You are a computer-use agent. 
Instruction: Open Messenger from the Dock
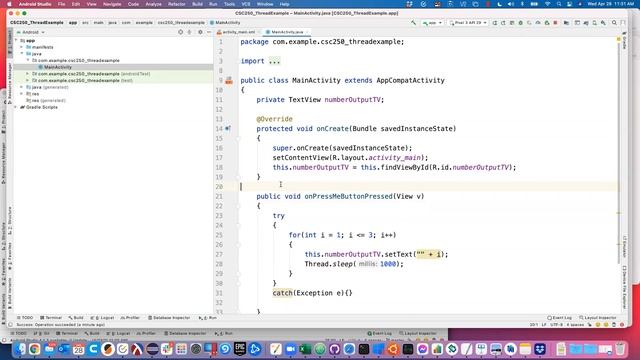422,349
